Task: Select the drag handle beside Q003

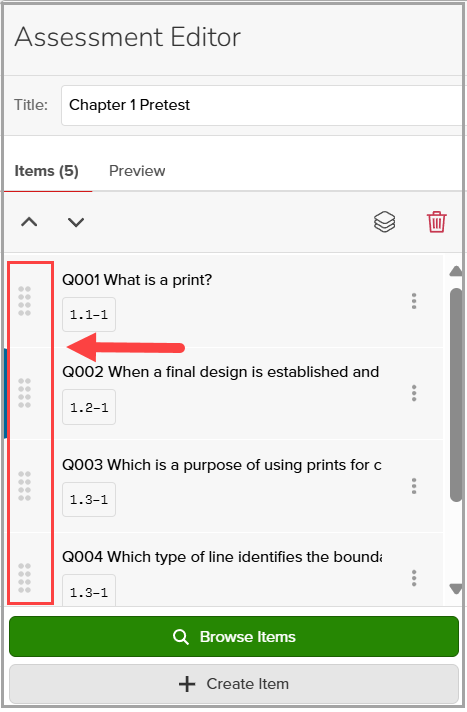Action: pyautogui.click(x=25, y=486)
